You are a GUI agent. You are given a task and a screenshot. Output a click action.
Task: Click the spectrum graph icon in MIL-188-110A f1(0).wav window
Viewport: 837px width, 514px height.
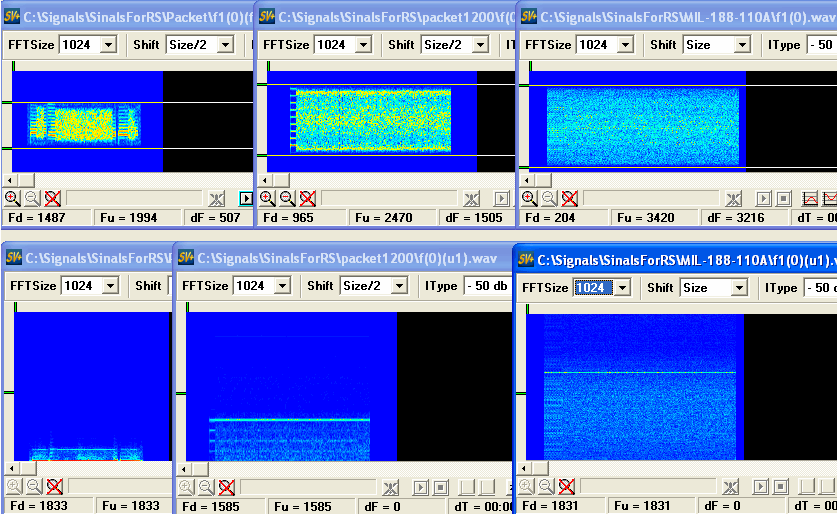(x=810, y=198)
